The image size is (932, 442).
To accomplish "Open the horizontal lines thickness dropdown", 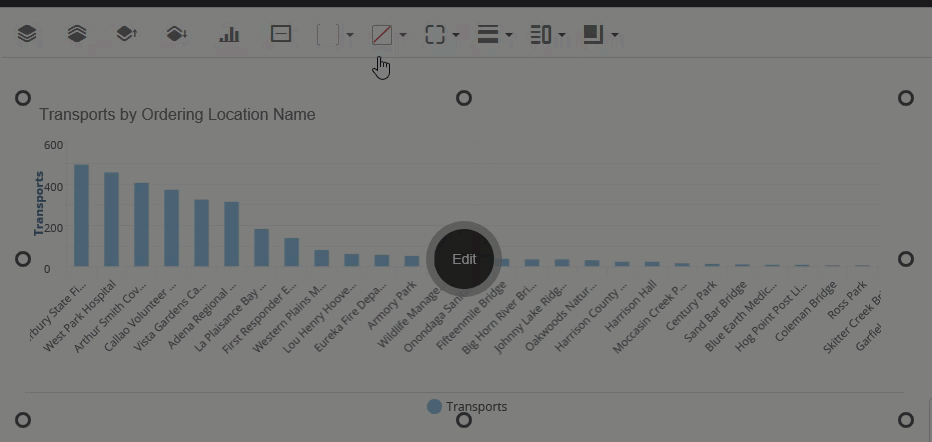I will (495, 35).
